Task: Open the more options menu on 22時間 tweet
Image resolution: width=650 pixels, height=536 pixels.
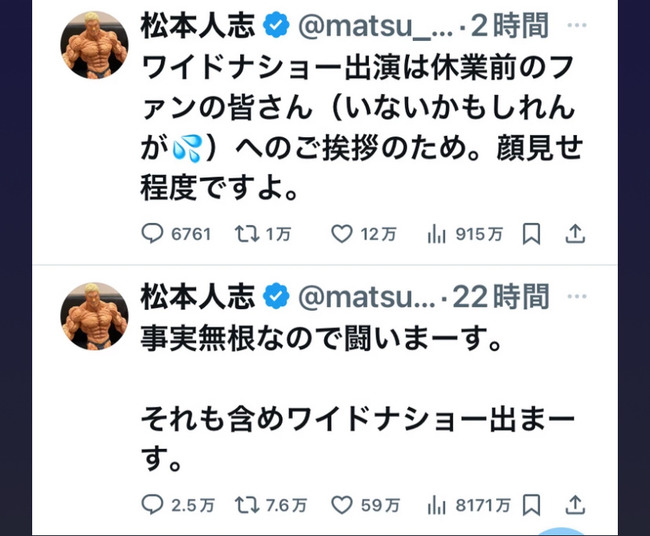Action: (x=577, y=296)
